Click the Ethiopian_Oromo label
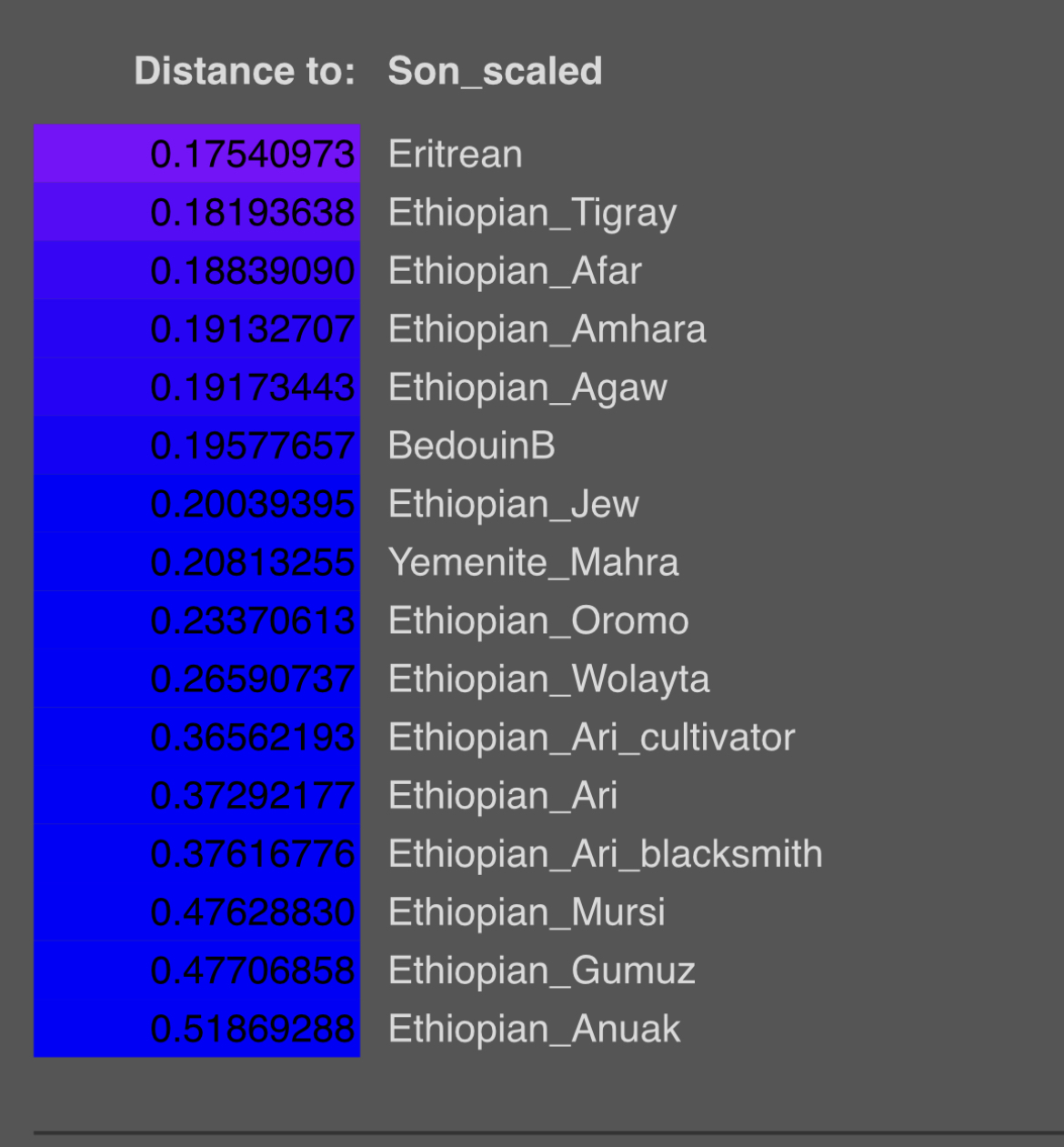The width and height of the screenshot is (1064, 1147). [538, 620]
